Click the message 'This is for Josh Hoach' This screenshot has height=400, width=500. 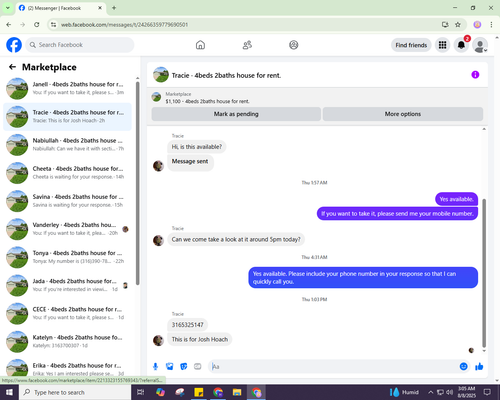tap(200, 339)
